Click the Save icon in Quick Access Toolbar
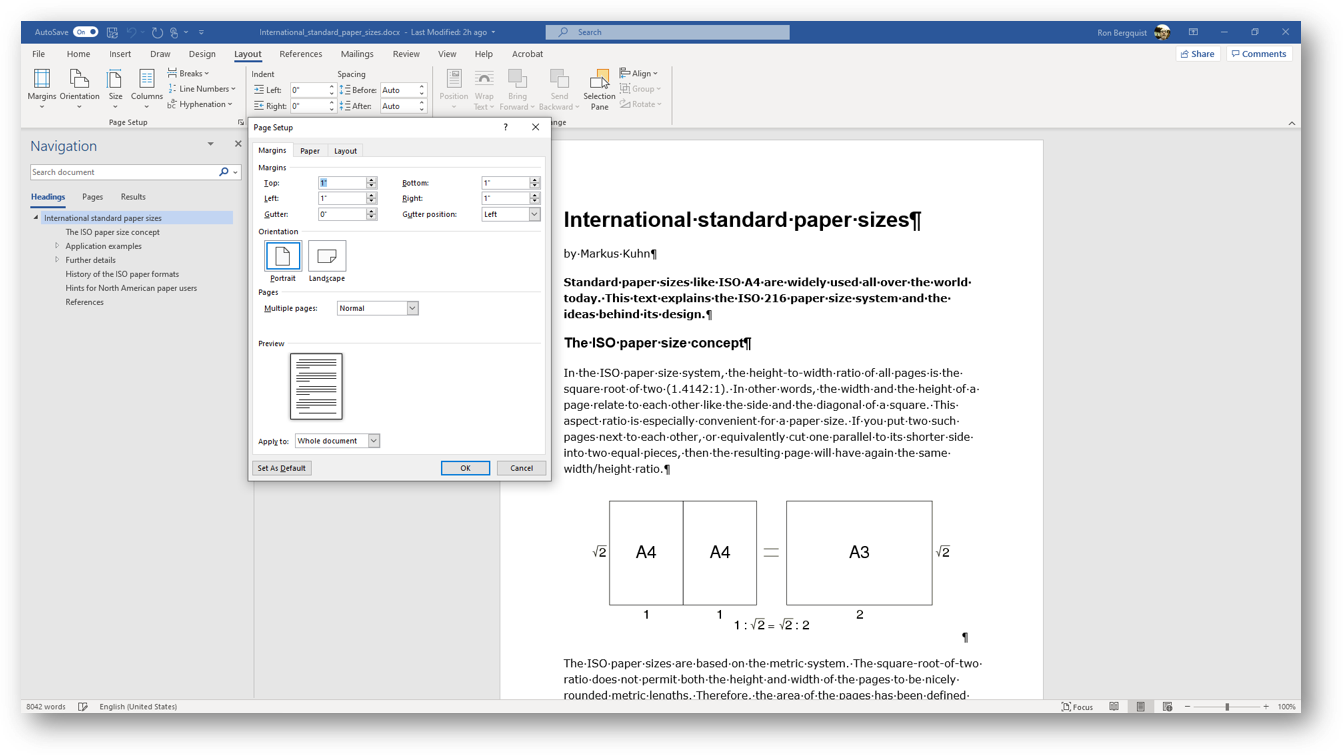This screenshot has width=1343, height=755. (112, 31)
